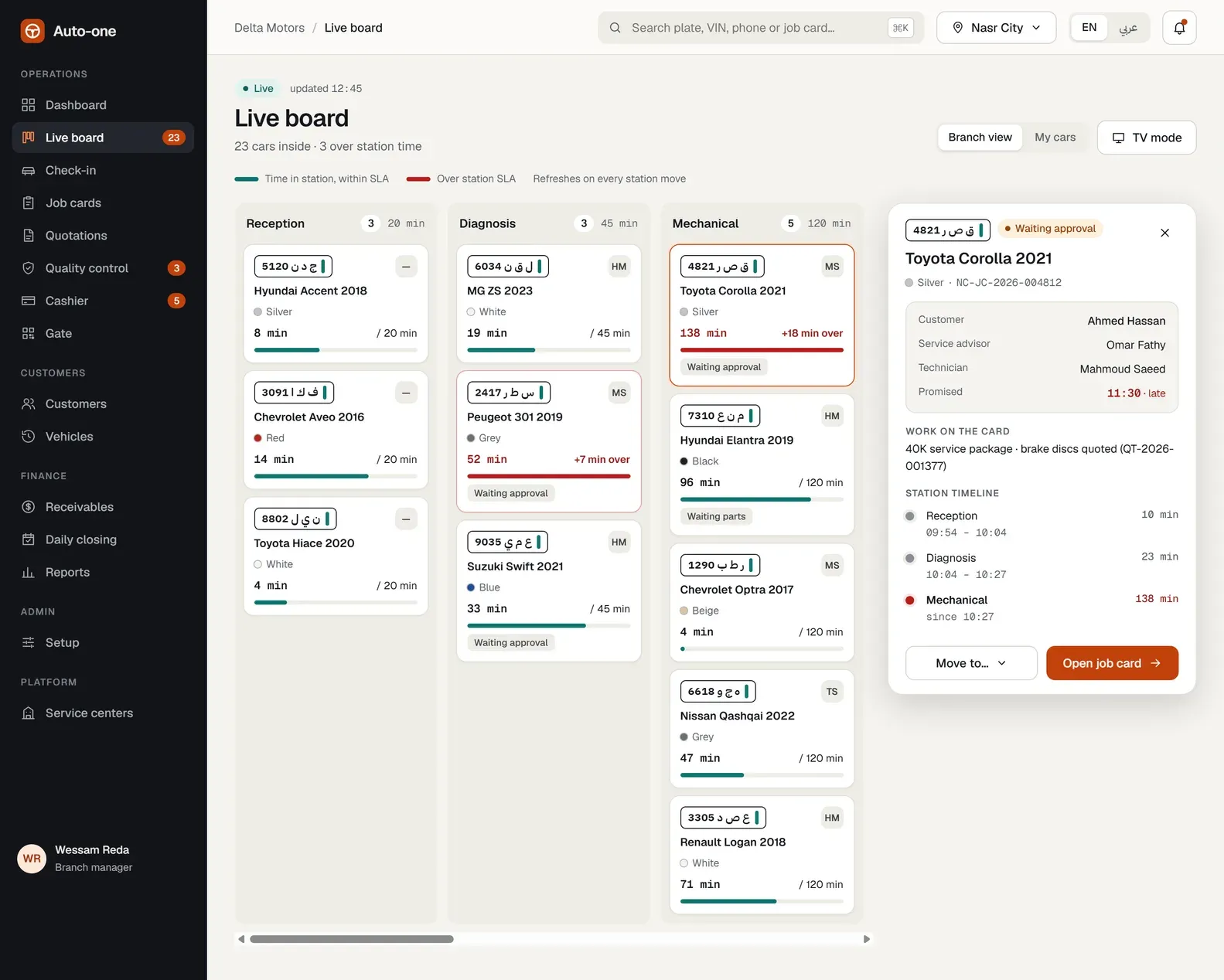Open the Customers list
This screenshot has height=980, width=1224.
103,403
